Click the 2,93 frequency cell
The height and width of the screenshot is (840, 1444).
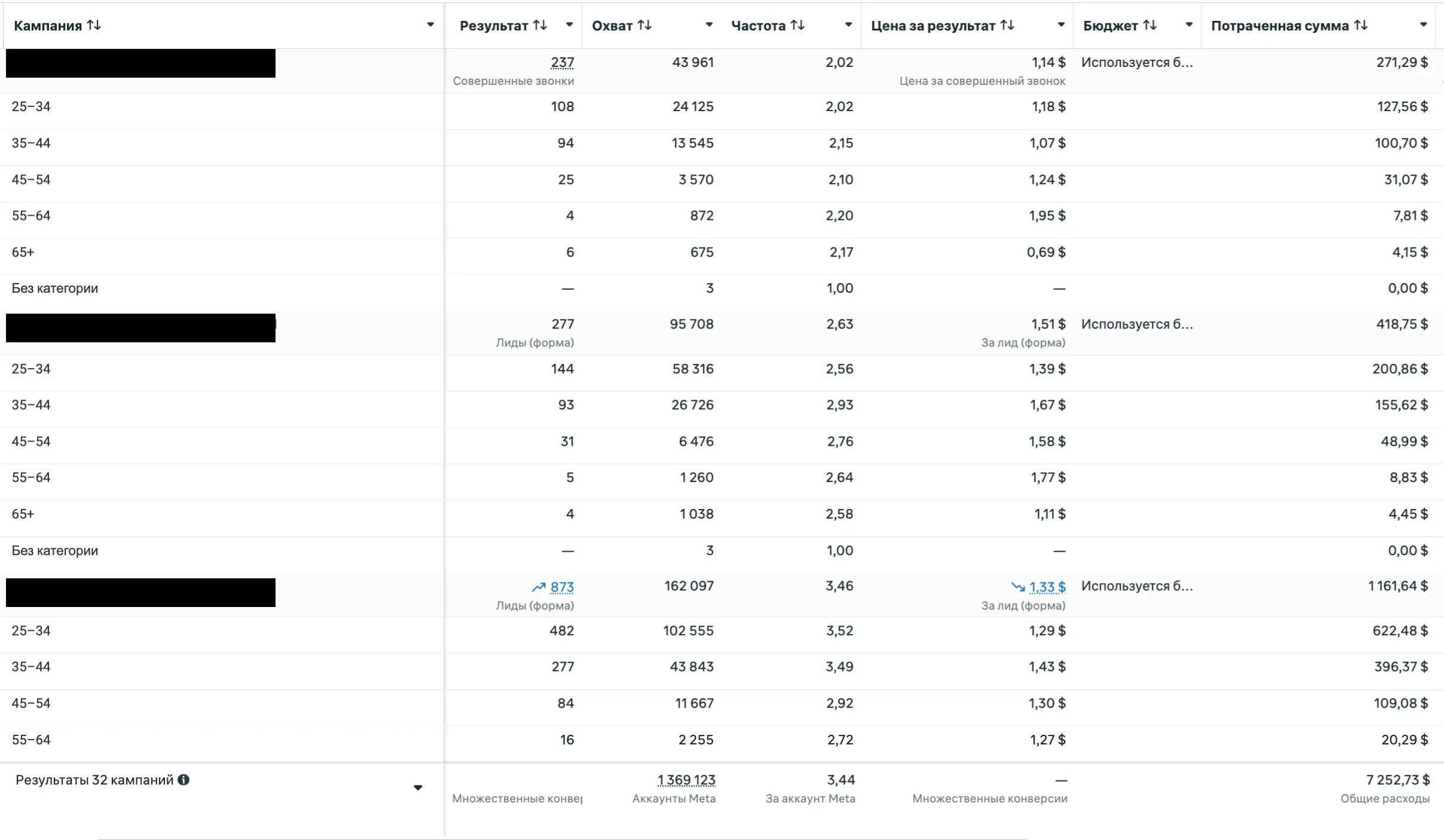coord(839,405)
